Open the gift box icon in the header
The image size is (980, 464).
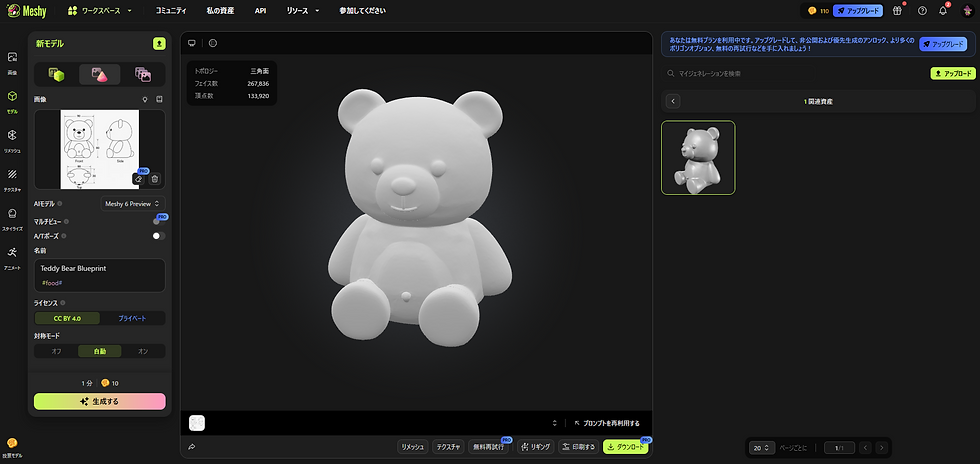(898, 11)
